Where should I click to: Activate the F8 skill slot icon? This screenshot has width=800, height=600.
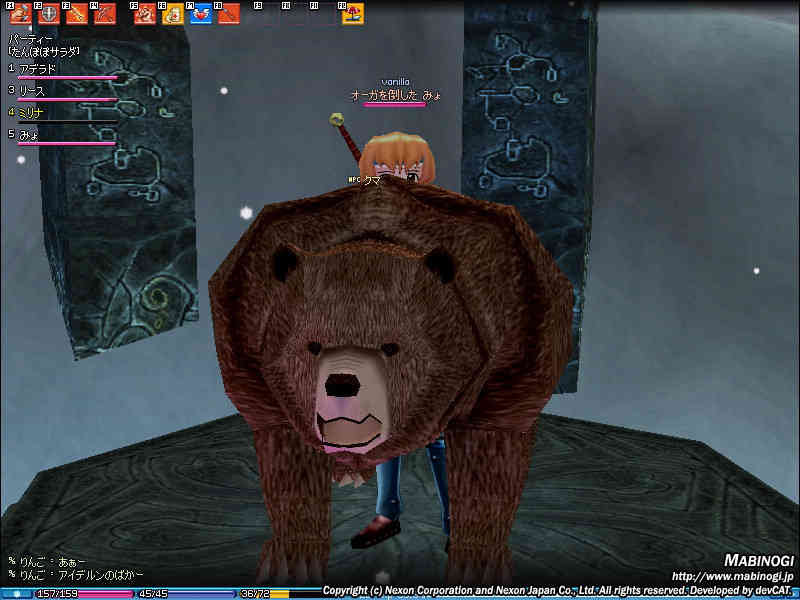[x=229, y=14]
